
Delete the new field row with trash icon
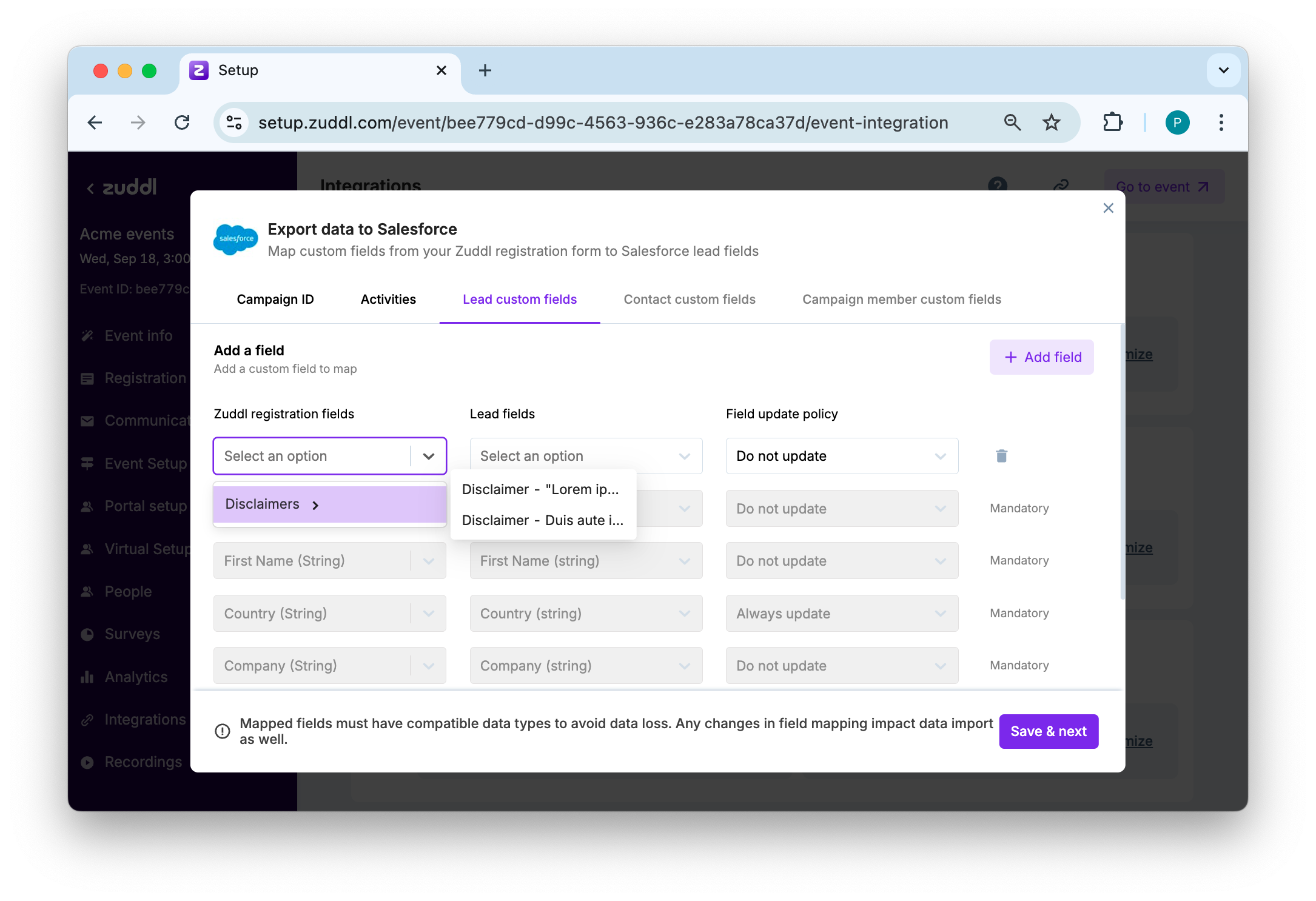pyautogui.click(x=1001, y=456)
